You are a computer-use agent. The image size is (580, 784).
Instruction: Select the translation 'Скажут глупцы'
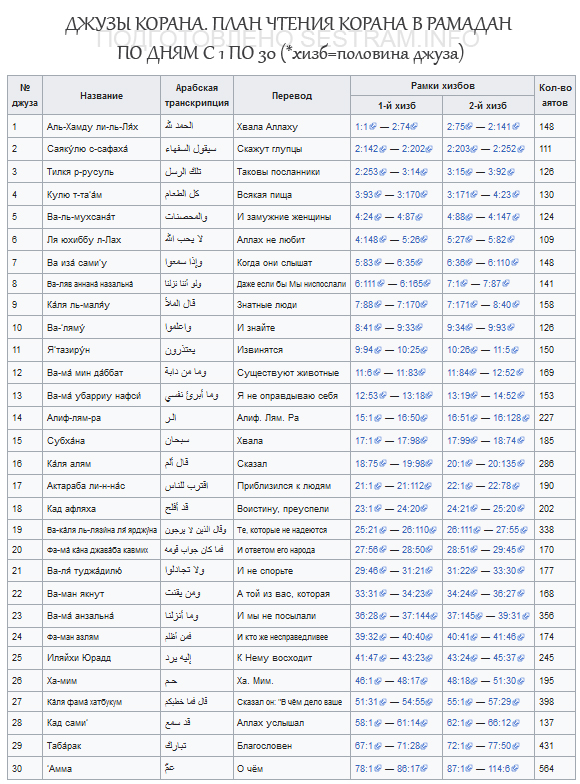click(x=270, y=149)
